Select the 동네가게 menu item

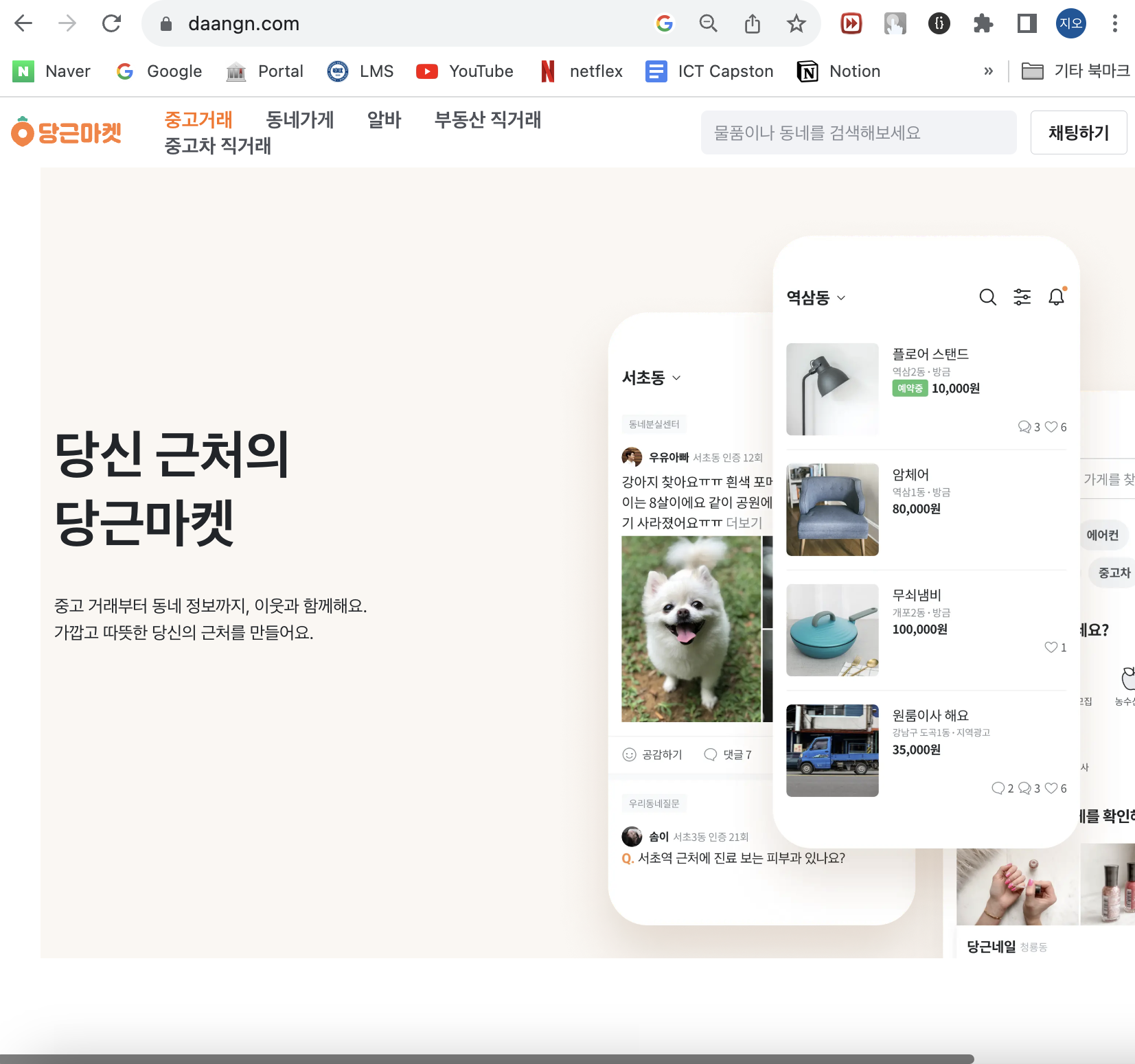[299, 119]
